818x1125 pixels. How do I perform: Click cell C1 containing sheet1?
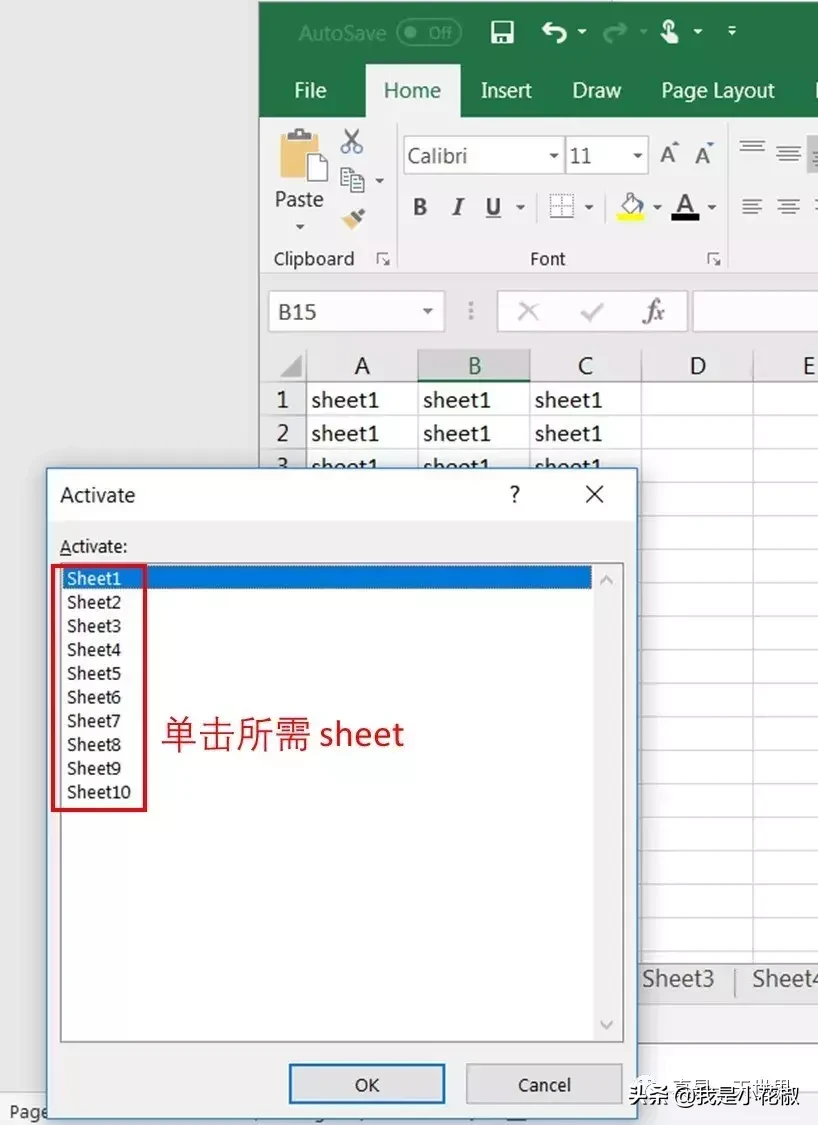pyautogui.click(x=586, y=400)
